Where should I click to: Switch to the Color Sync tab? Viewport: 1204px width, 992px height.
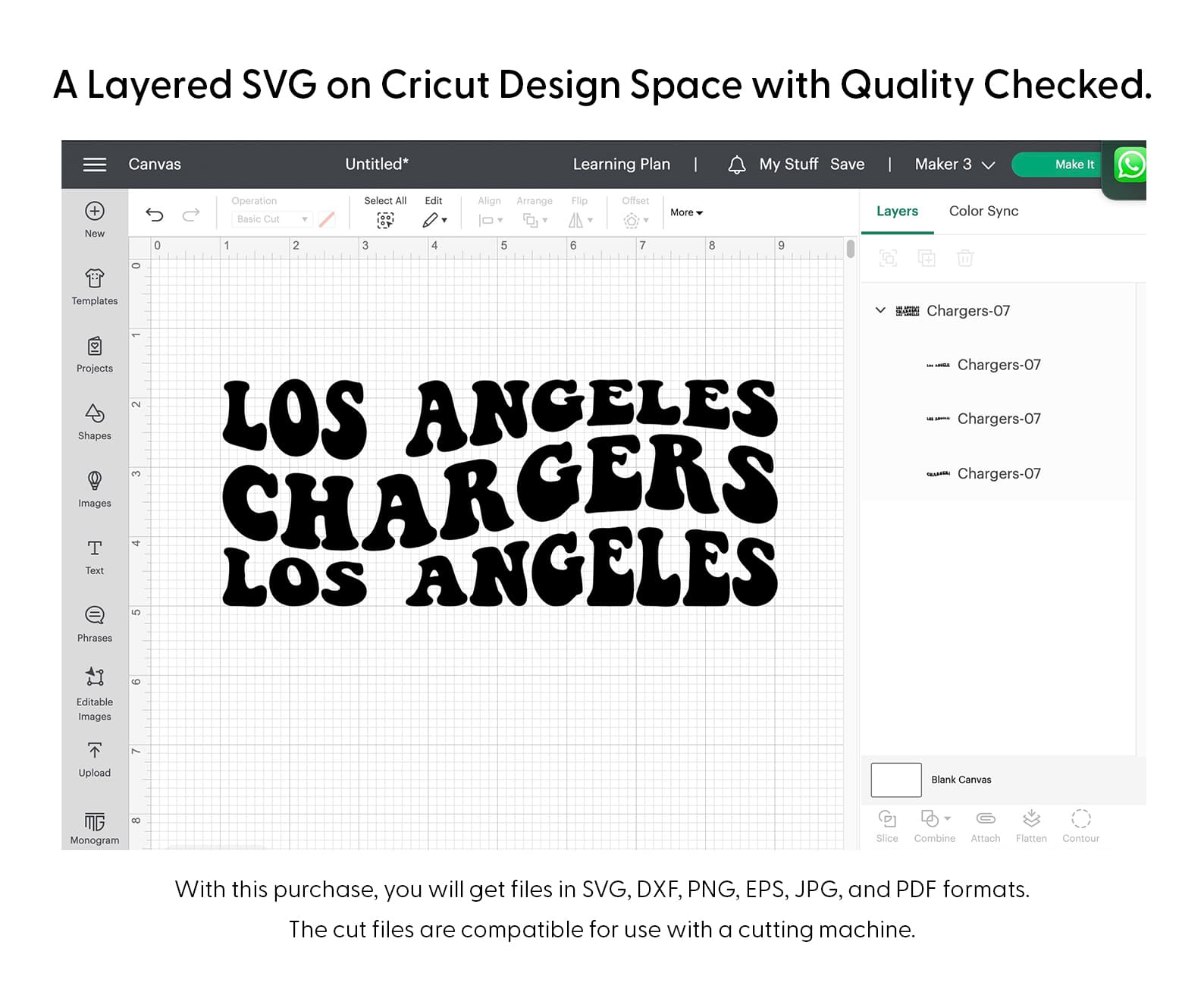point(983,212)
